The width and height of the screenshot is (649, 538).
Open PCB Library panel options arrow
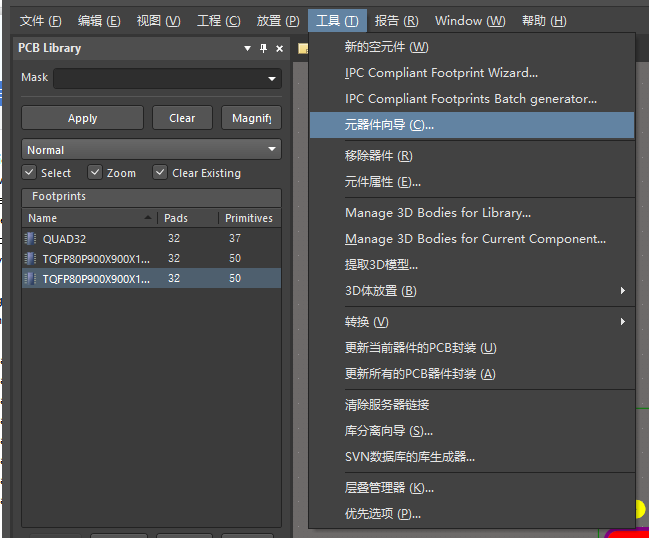pos(248,48)
